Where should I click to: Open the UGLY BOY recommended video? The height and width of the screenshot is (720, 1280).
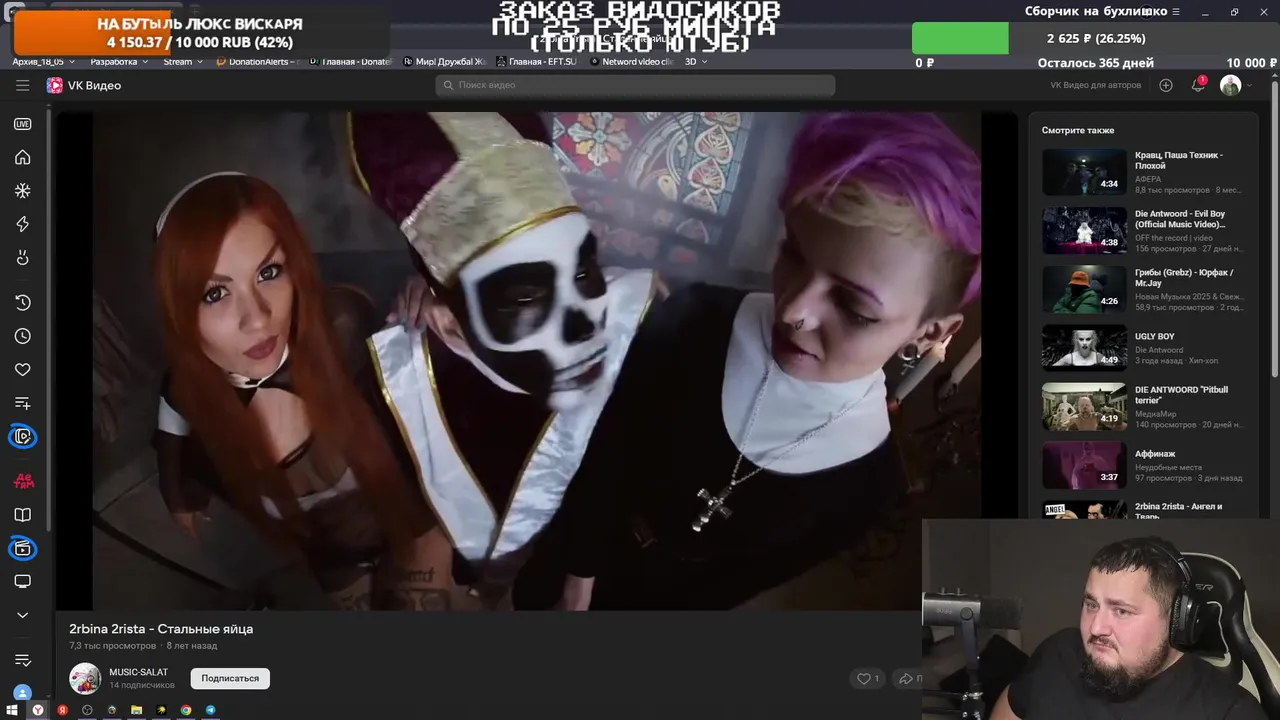[1146, 348]
